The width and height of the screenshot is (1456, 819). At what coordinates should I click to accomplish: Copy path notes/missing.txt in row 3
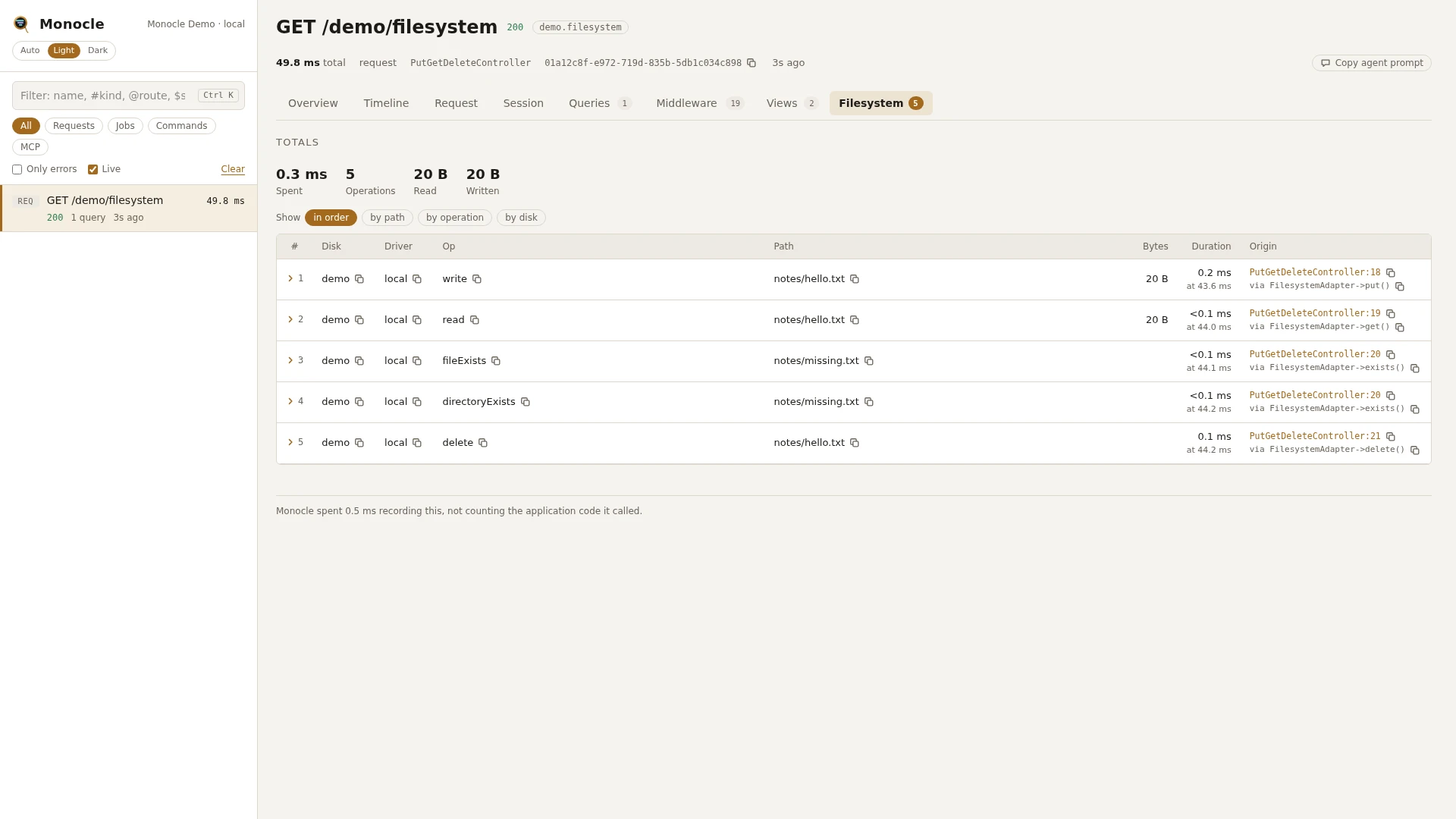click(869, 361)
